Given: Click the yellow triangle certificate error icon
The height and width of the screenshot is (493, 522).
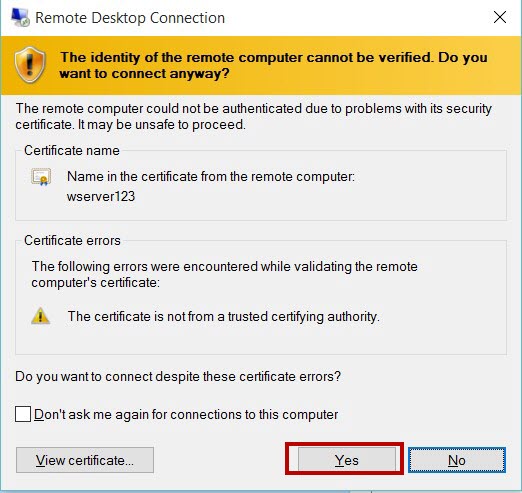Looking at the screenshot, I should [x=40, y=316].
